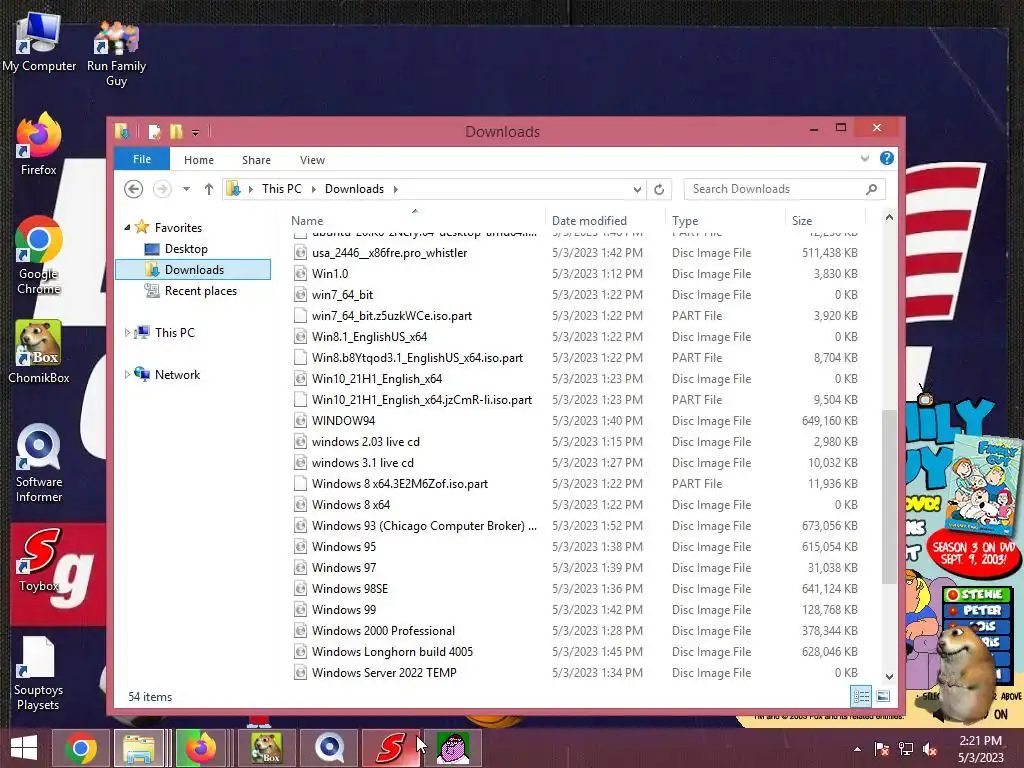The image size is (1024, 768).
Task: Open ChomikBox desktop shortcut
Action: point(39,351)
